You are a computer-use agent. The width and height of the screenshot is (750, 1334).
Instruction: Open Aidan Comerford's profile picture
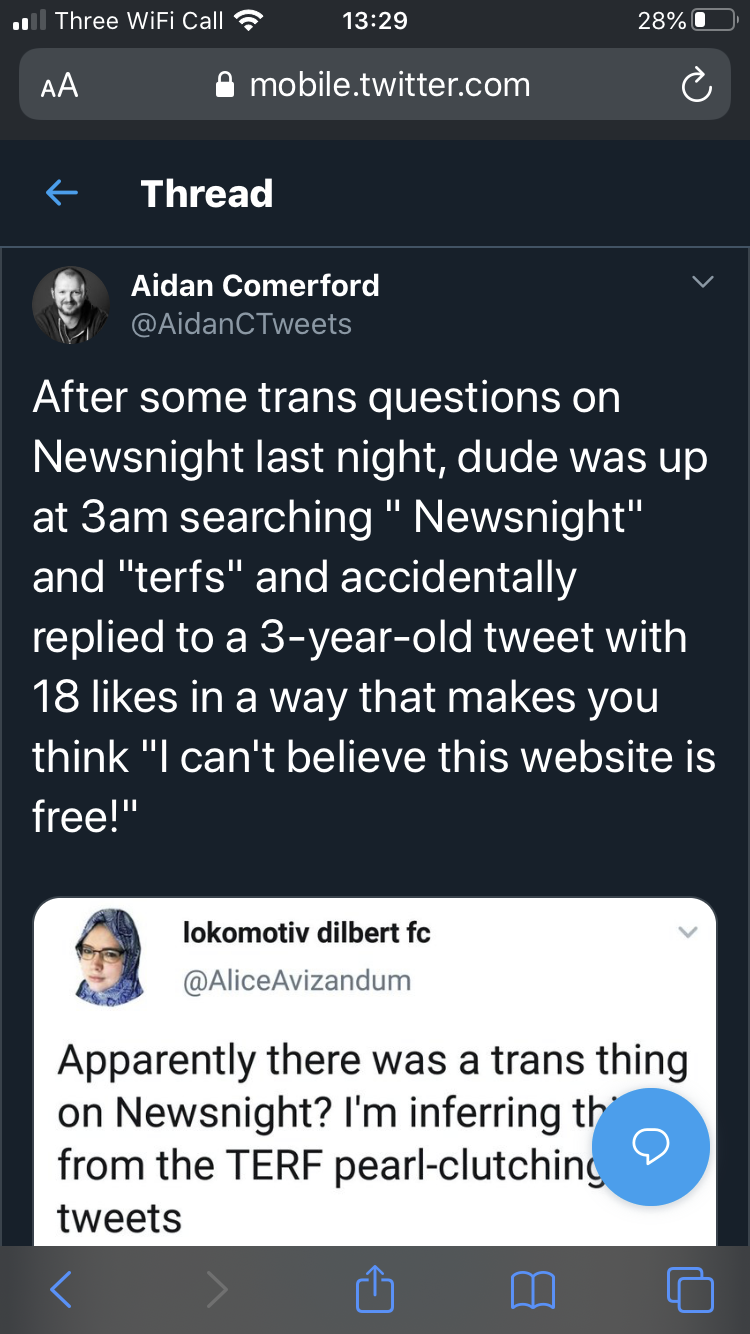tap(70, 305)
